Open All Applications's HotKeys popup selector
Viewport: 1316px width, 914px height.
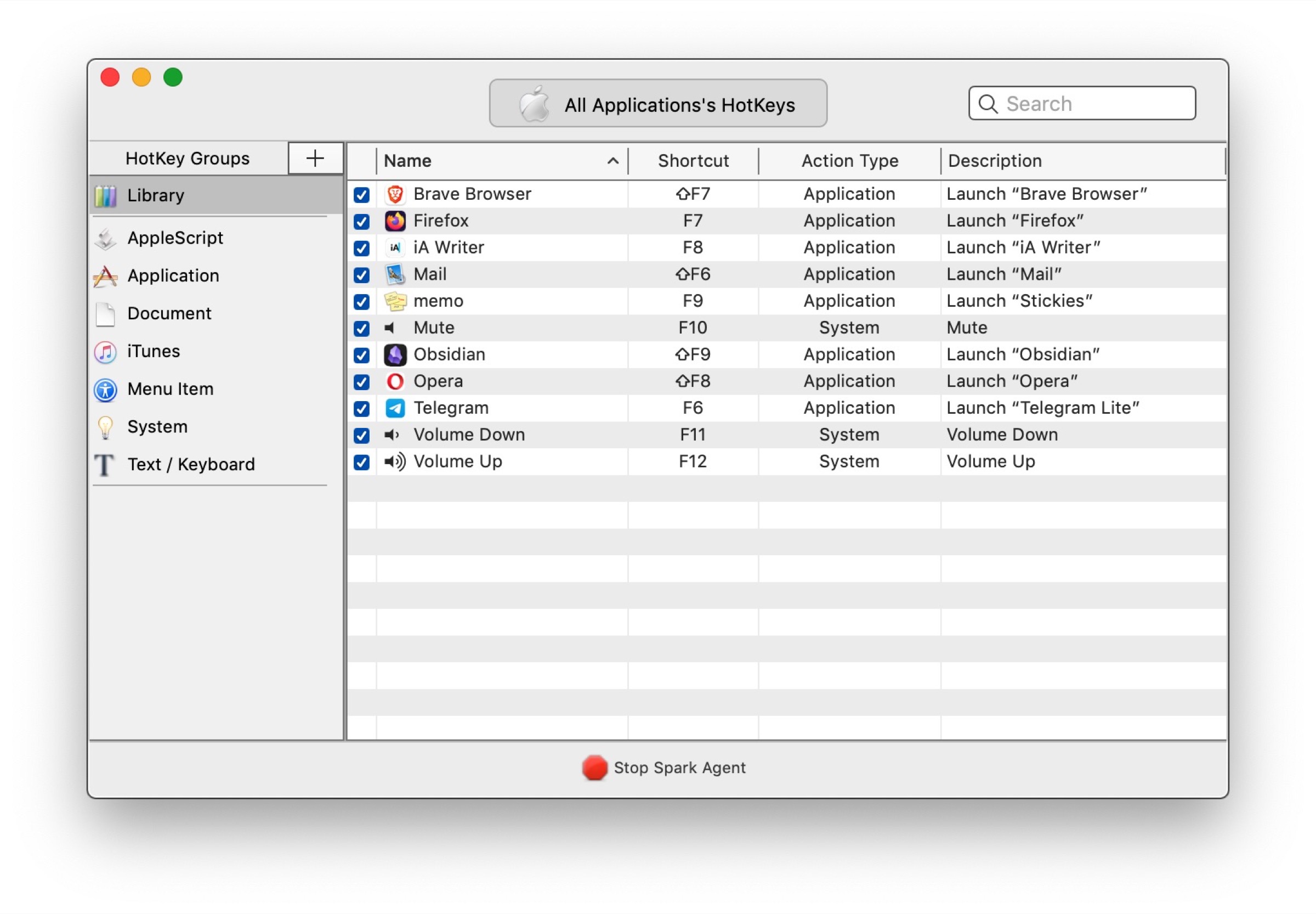(x=657, y=104)
